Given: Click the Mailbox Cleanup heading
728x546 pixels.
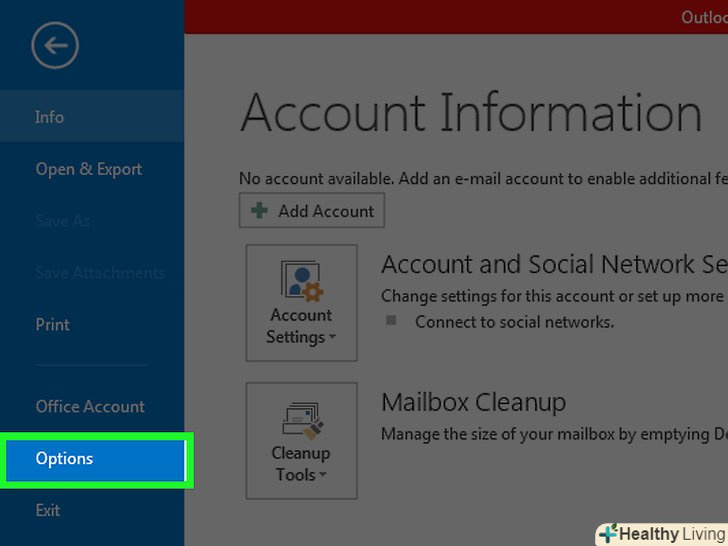Looking at the screenshot, I should click(x=474, y=403).
